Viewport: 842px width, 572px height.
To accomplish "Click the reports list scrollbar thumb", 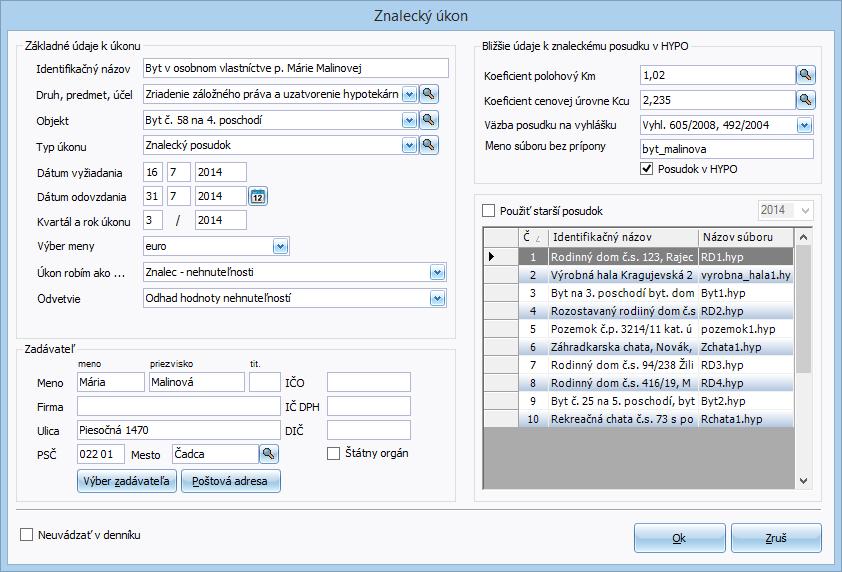I will pos(803,309).
